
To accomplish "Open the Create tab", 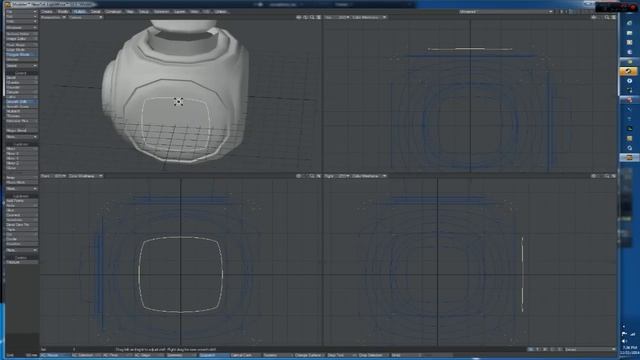I will [x=47, y=12].
